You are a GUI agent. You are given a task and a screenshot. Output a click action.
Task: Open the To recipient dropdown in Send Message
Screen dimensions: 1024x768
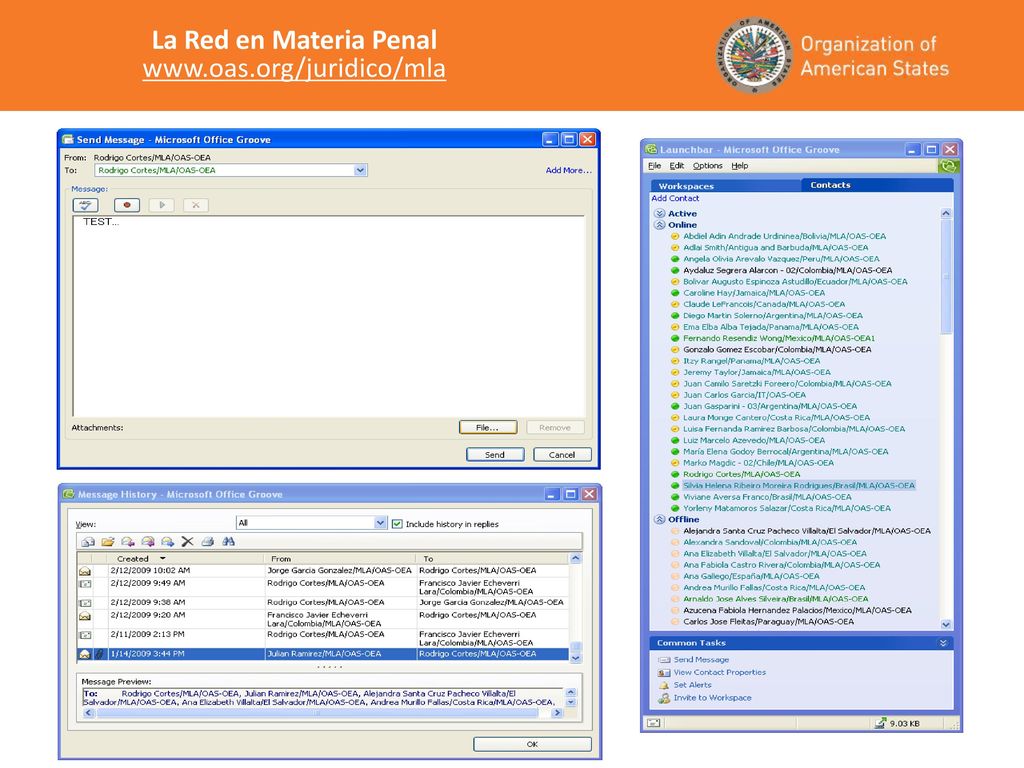tap(360, 170)
